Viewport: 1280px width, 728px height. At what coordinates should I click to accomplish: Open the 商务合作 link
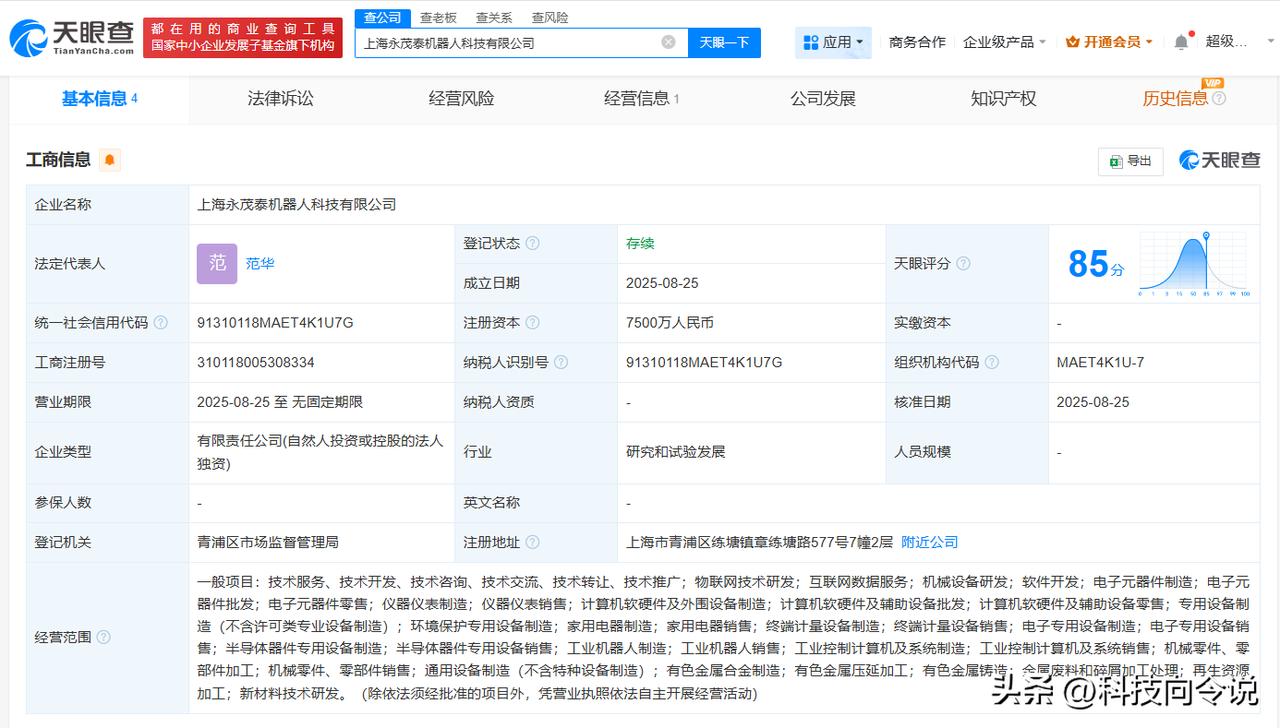(x=917, y=42)
